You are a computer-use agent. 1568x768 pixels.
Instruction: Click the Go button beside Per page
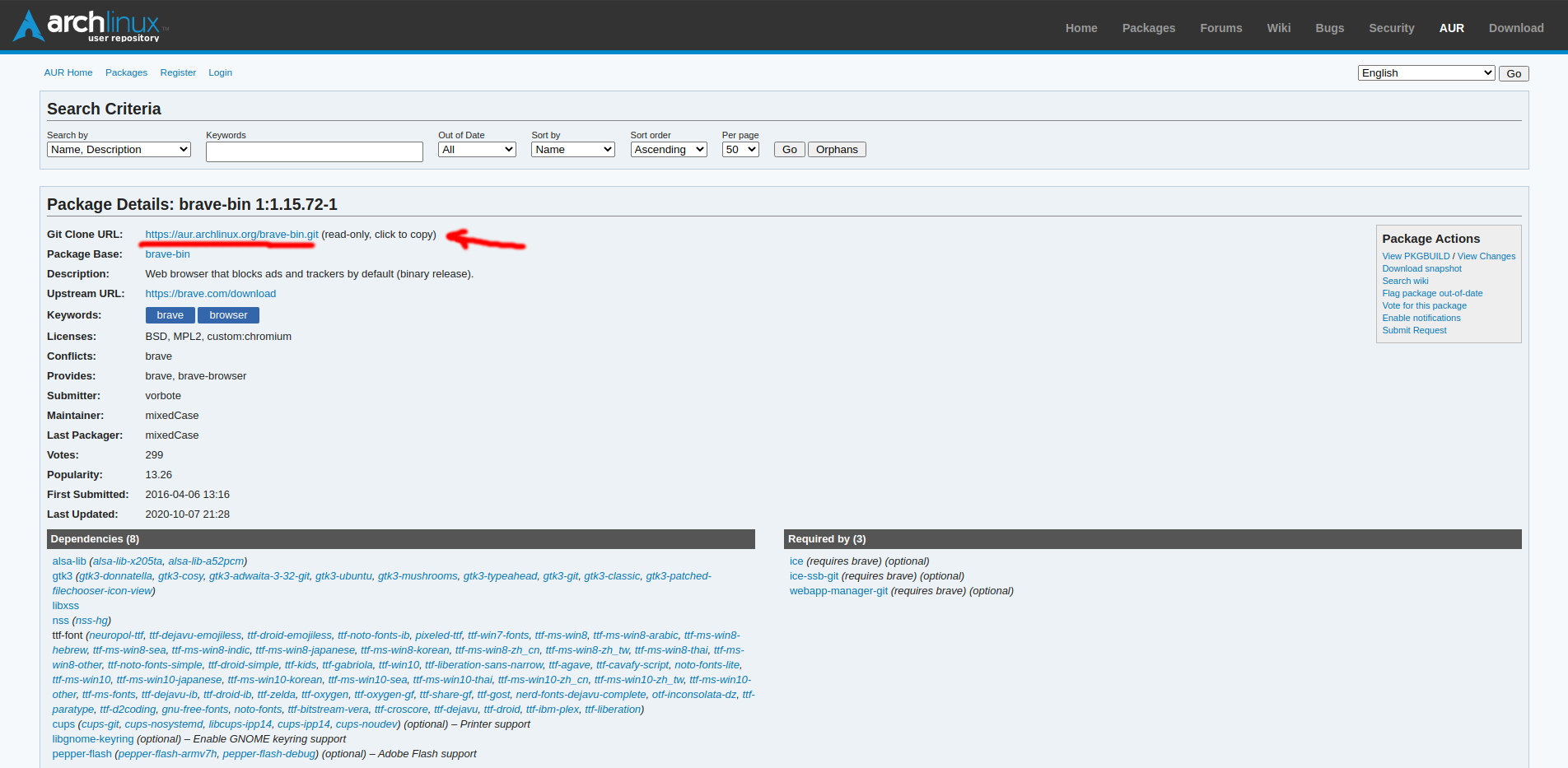coord(789,150)
